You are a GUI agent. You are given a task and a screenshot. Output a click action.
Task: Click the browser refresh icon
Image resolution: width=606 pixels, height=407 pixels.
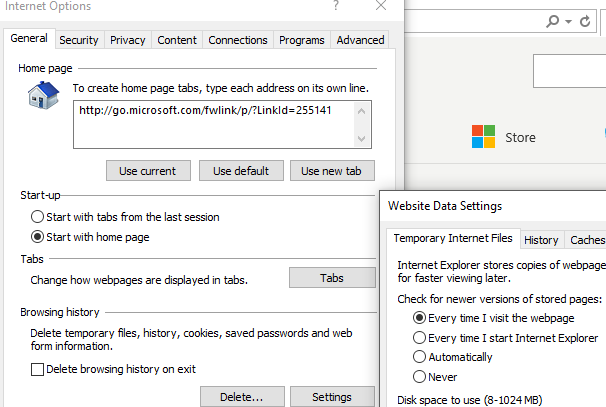585,21
